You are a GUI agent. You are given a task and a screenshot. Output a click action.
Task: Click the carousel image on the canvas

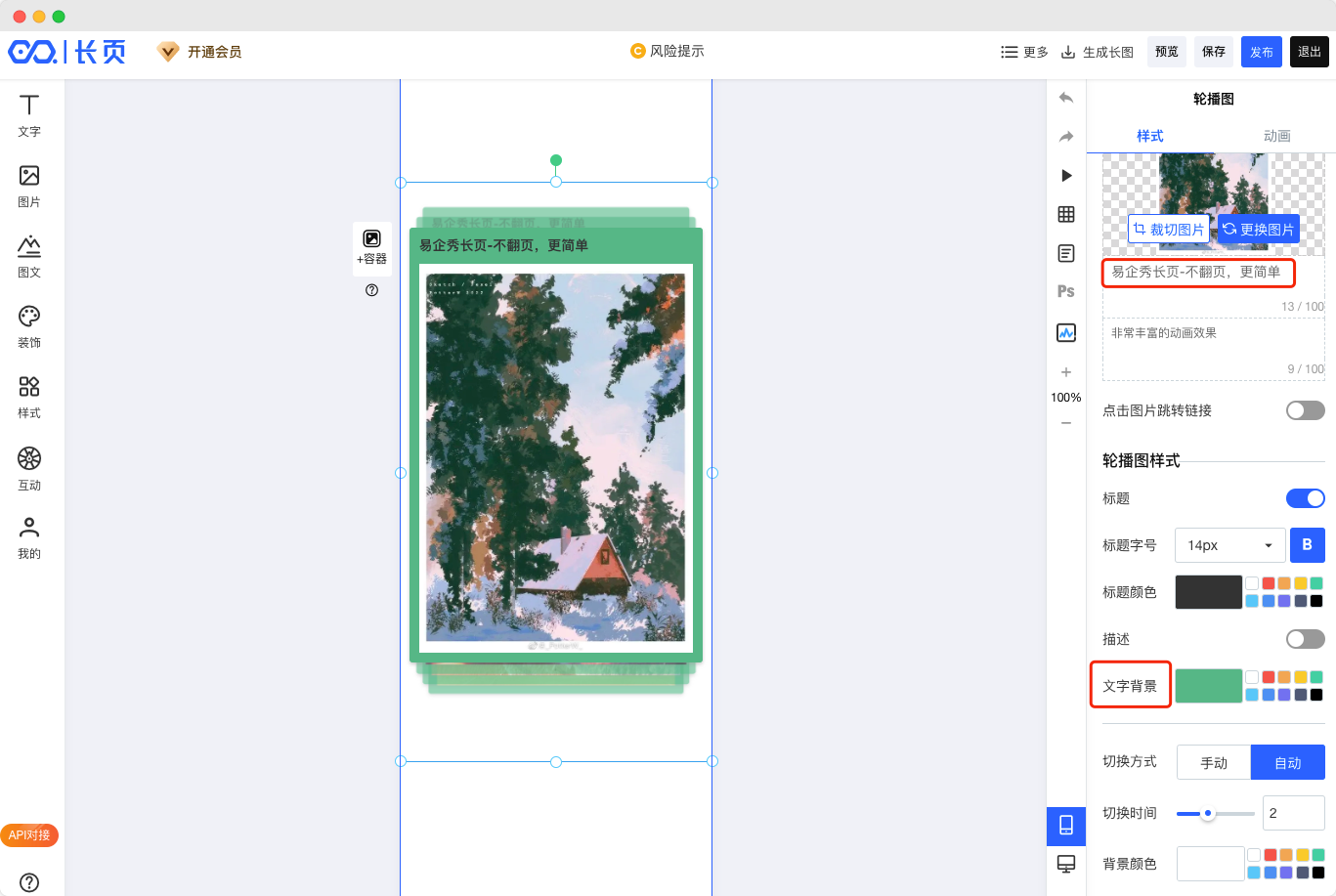pyautogui.click(x=556, y=457)
